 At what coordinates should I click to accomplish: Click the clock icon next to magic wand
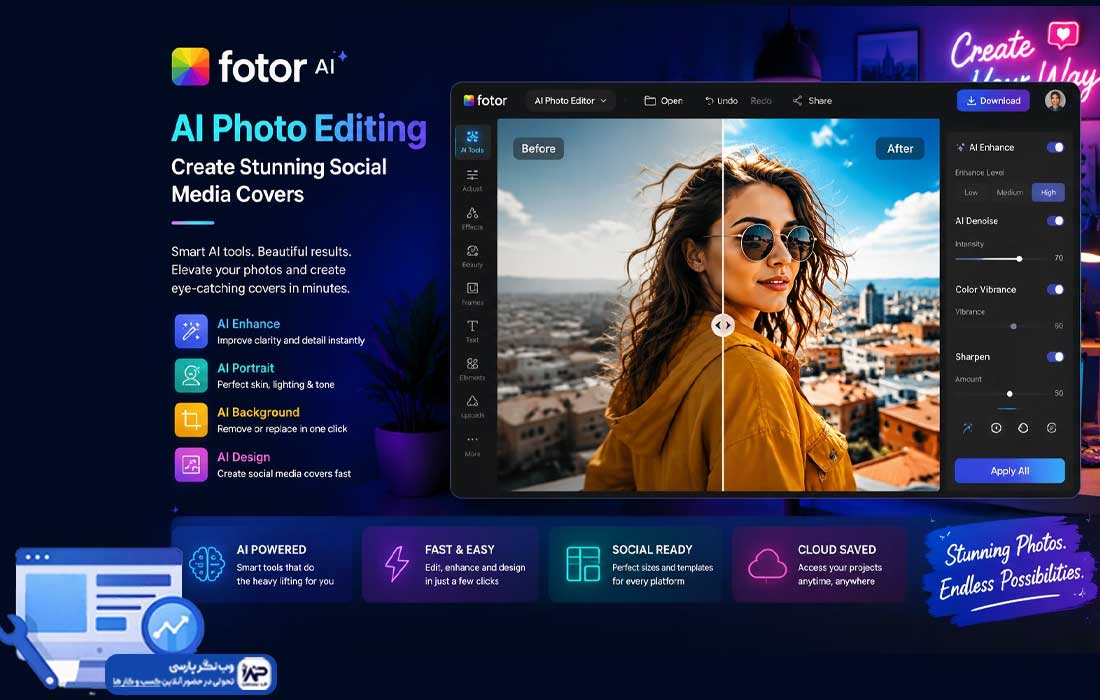[x=995, y=428]
